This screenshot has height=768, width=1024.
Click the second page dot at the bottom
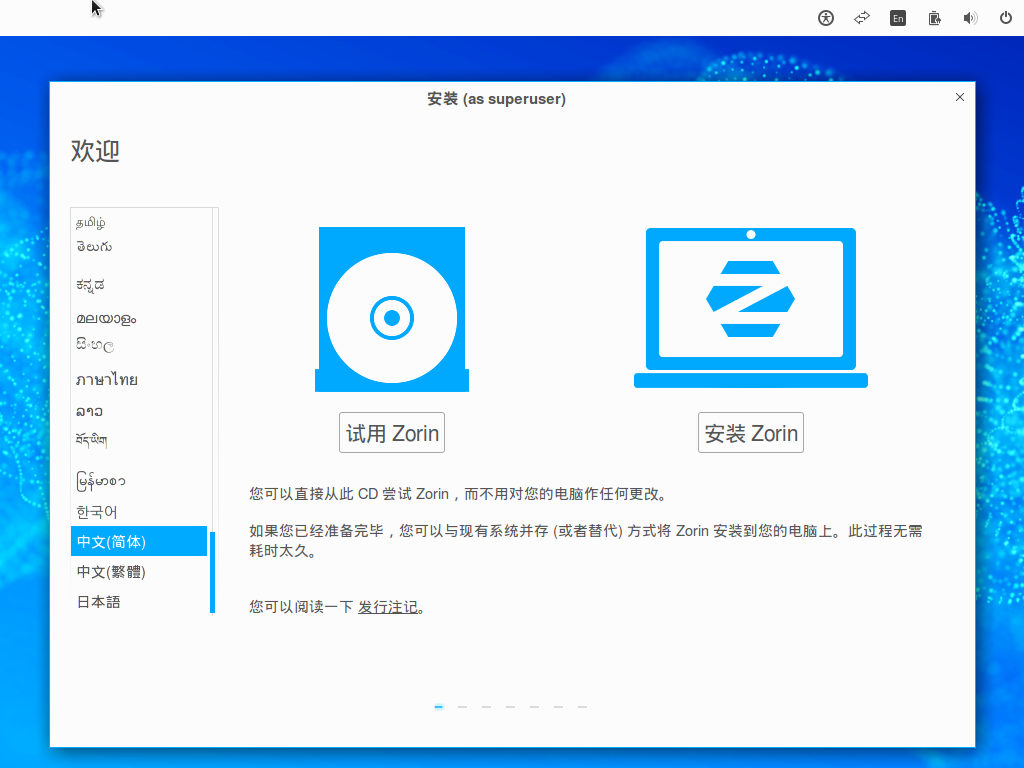(462, 706)
